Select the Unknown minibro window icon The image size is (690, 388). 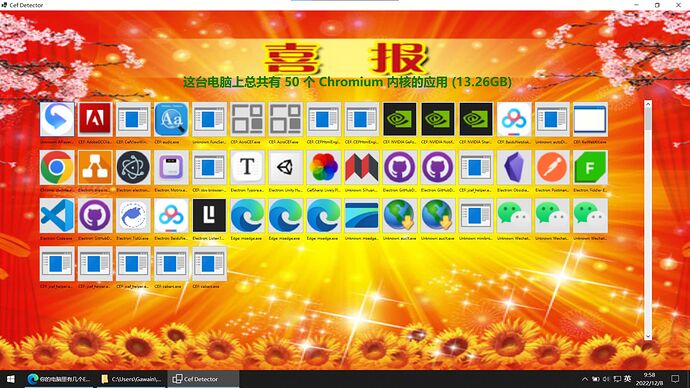click(476, 216)
